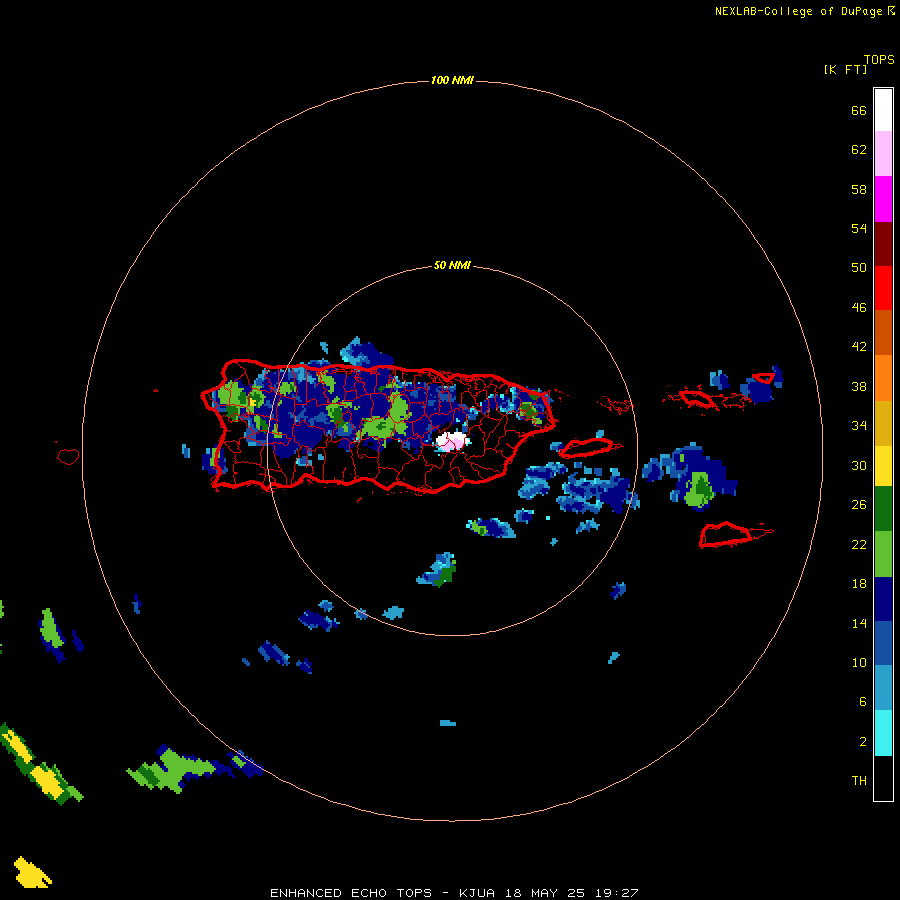900x900 pixels.
Task: Click the legend value 62
Action: click(859, 149)
